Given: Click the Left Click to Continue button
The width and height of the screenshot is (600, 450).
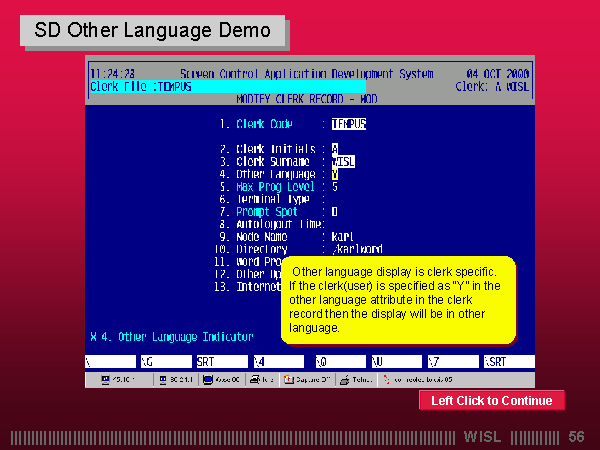Looking at the screenshot, I should (x=491, y=401).
